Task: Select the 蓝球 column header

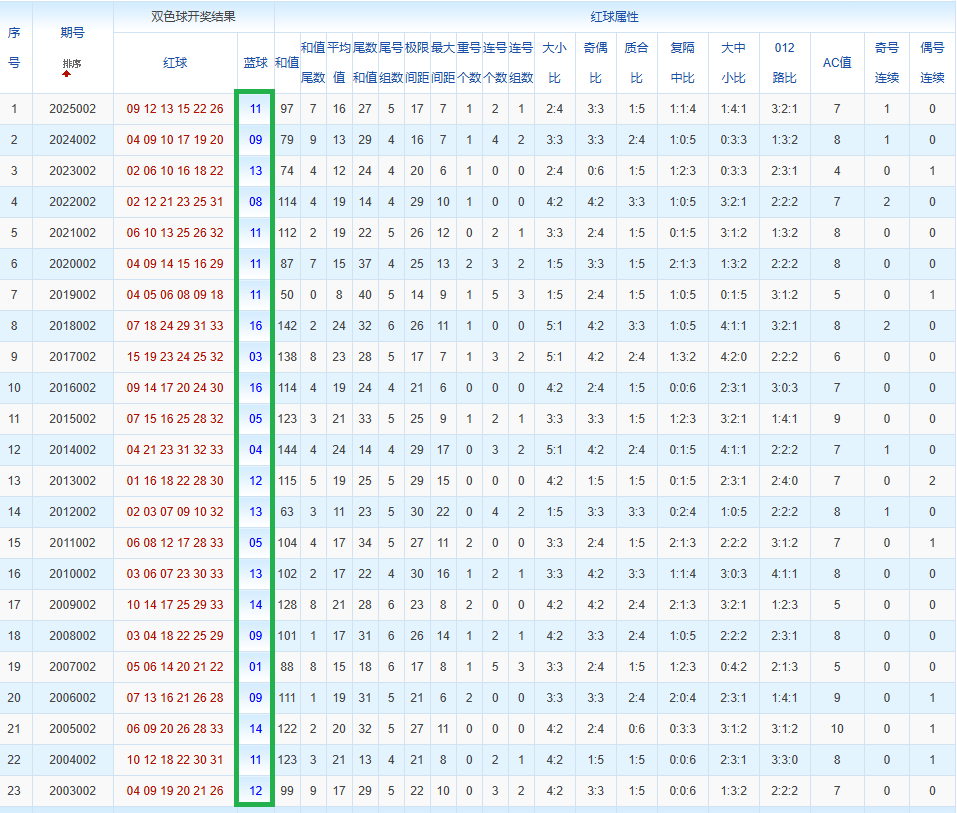Action: [x=256, y=62]
